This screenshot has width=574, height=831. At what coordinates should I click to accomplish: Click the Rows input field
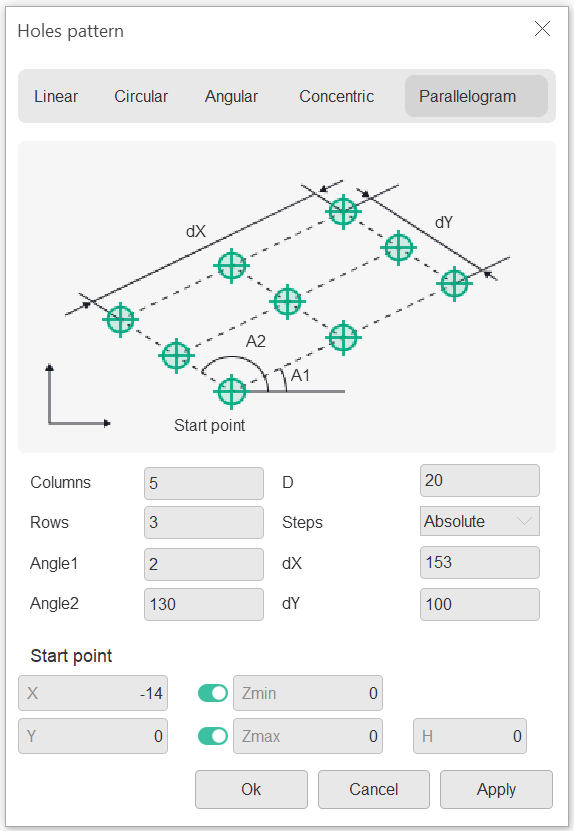pyautogui.click(x=204, y=523)
